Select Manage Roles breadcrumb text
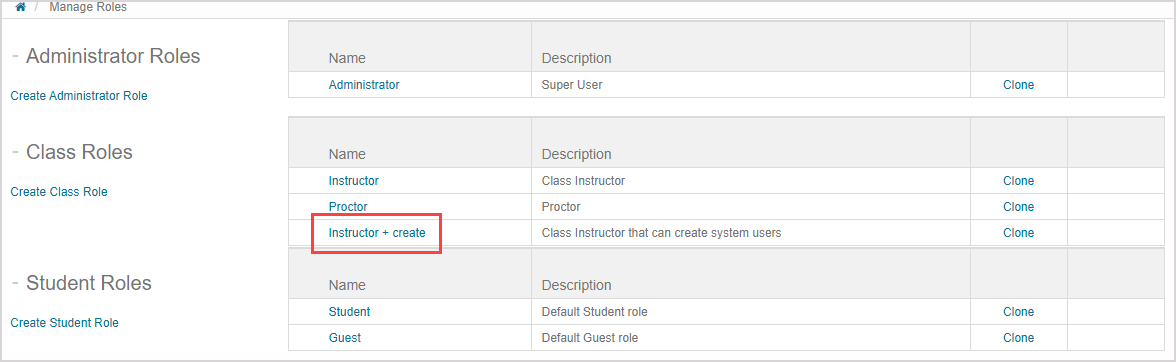 tap(88, 7)
